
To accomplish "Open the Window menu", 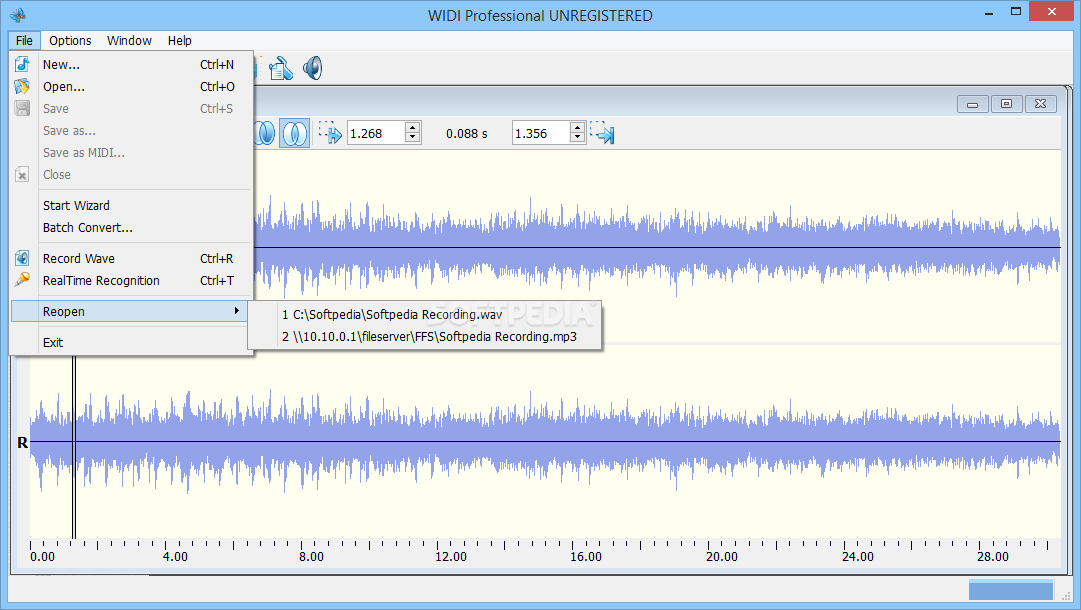I will (x=129, y=41).
